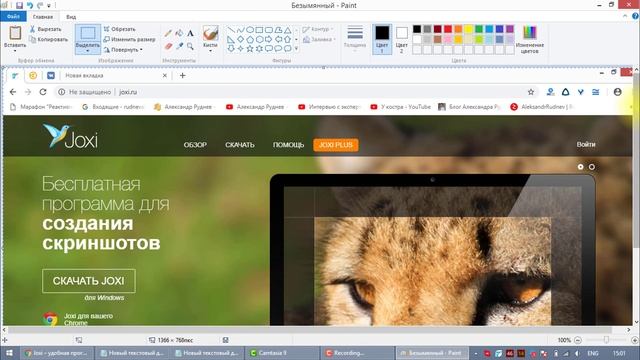The height and width of the screenshot is (360, 640).
Task: Select first carousel dot in pasted Joxi page
Action: (580, 167)
